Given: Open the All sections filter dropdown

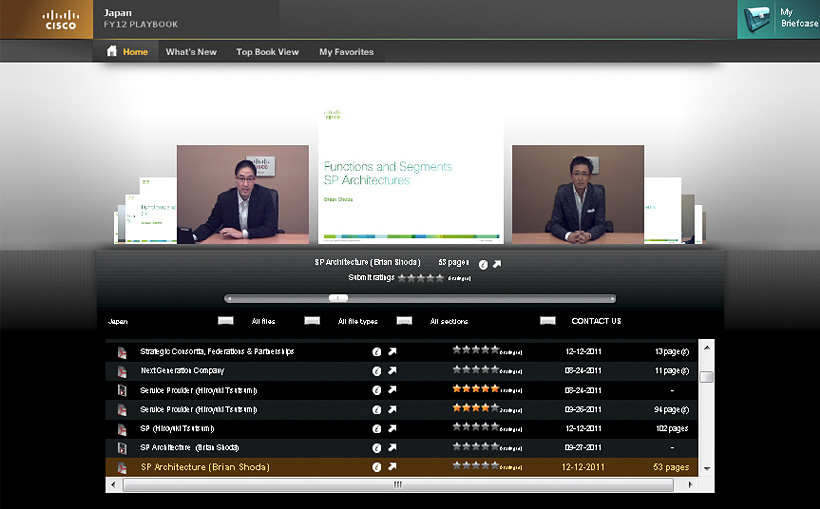Looking at the screenshot, I should pos(404,321).
